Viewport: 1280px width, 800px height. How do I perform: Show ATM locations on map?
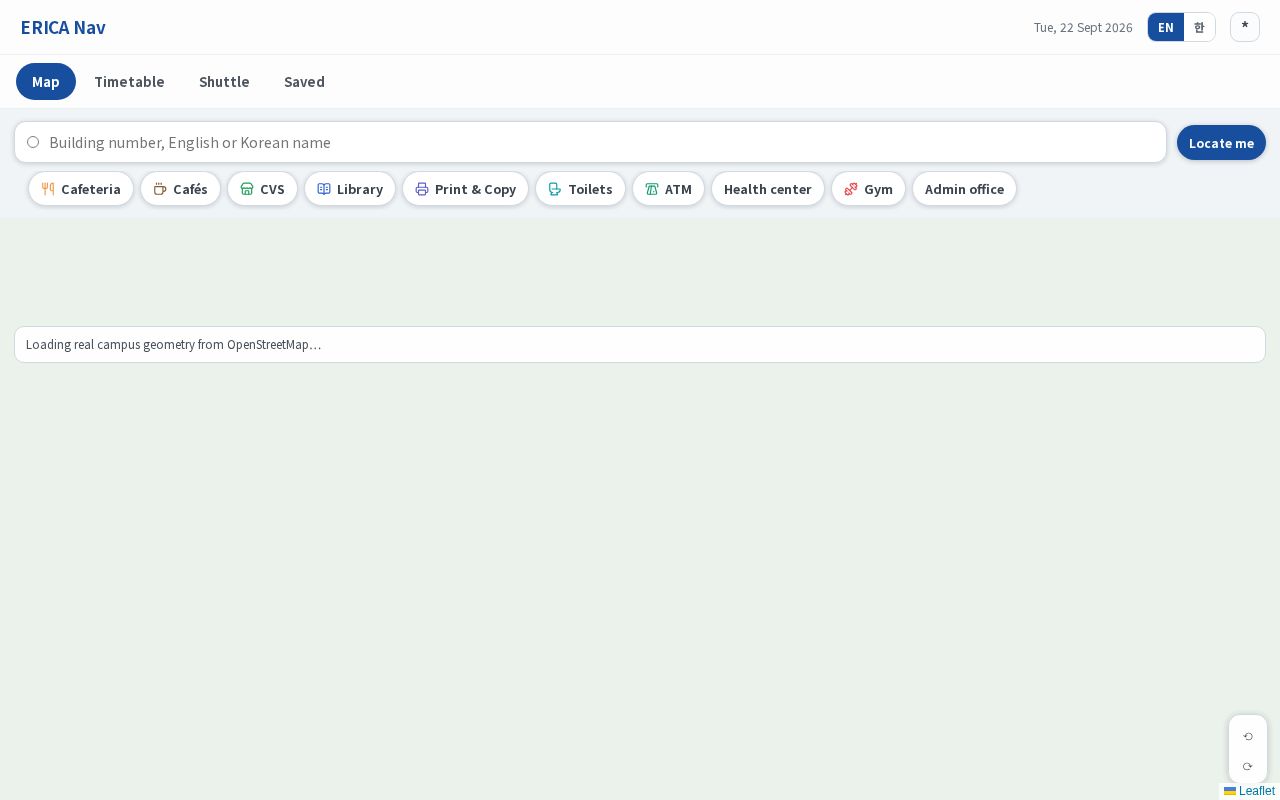668,189
